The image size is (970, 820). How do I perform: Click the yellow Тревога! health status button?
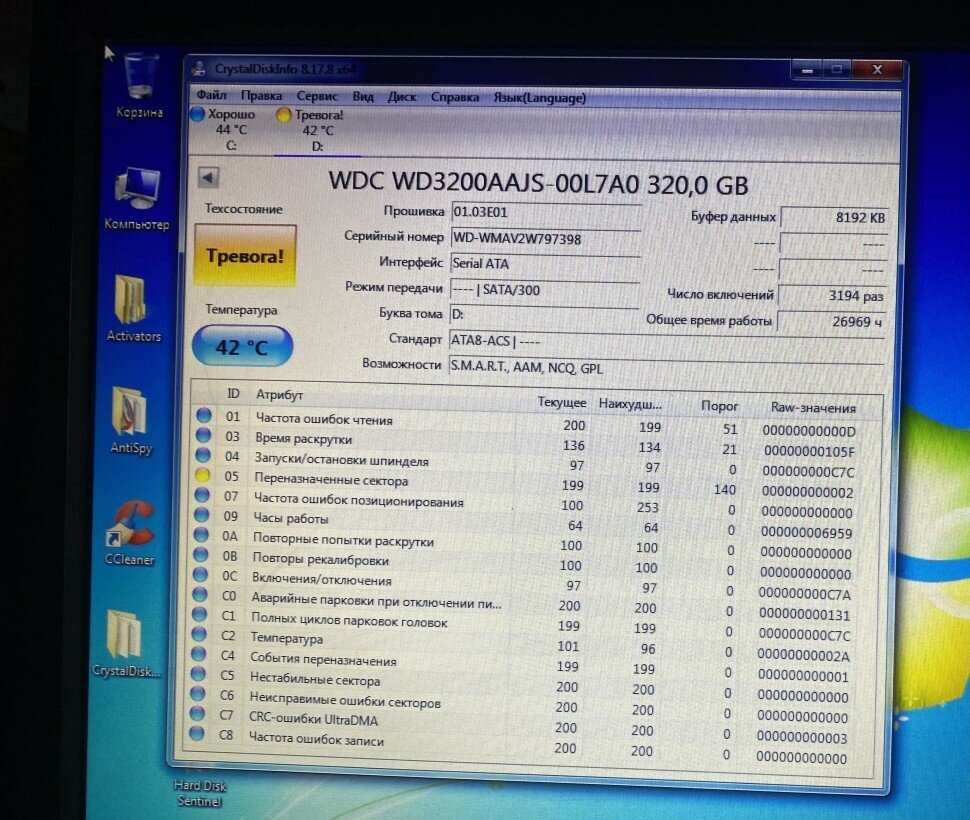coord(245,255)
